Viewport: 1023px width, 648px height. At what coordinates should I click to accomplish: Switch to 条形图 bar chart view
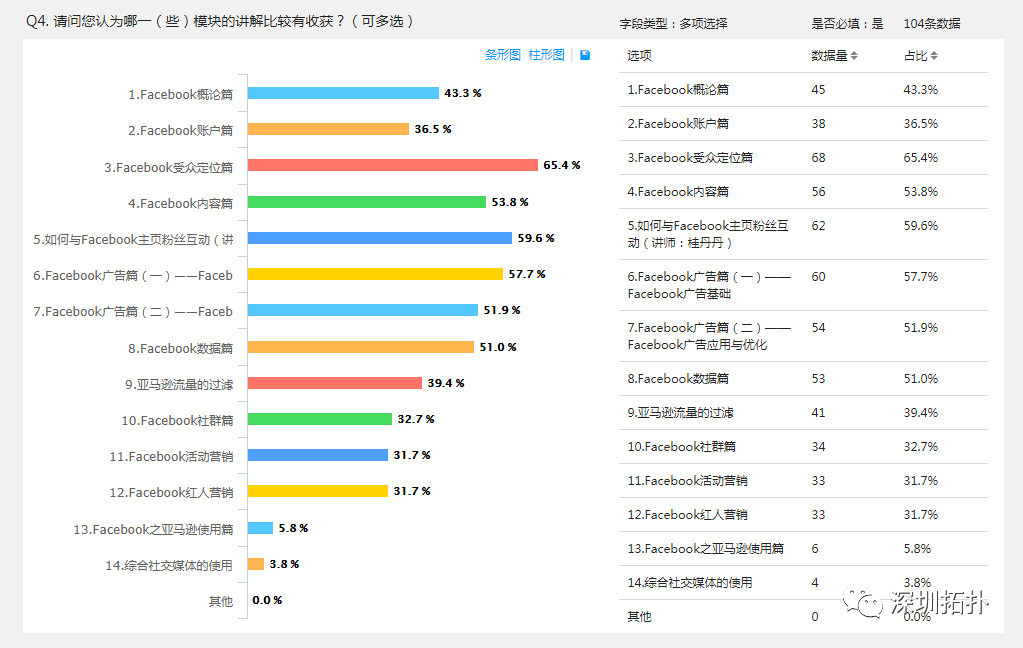coord(502,55)
